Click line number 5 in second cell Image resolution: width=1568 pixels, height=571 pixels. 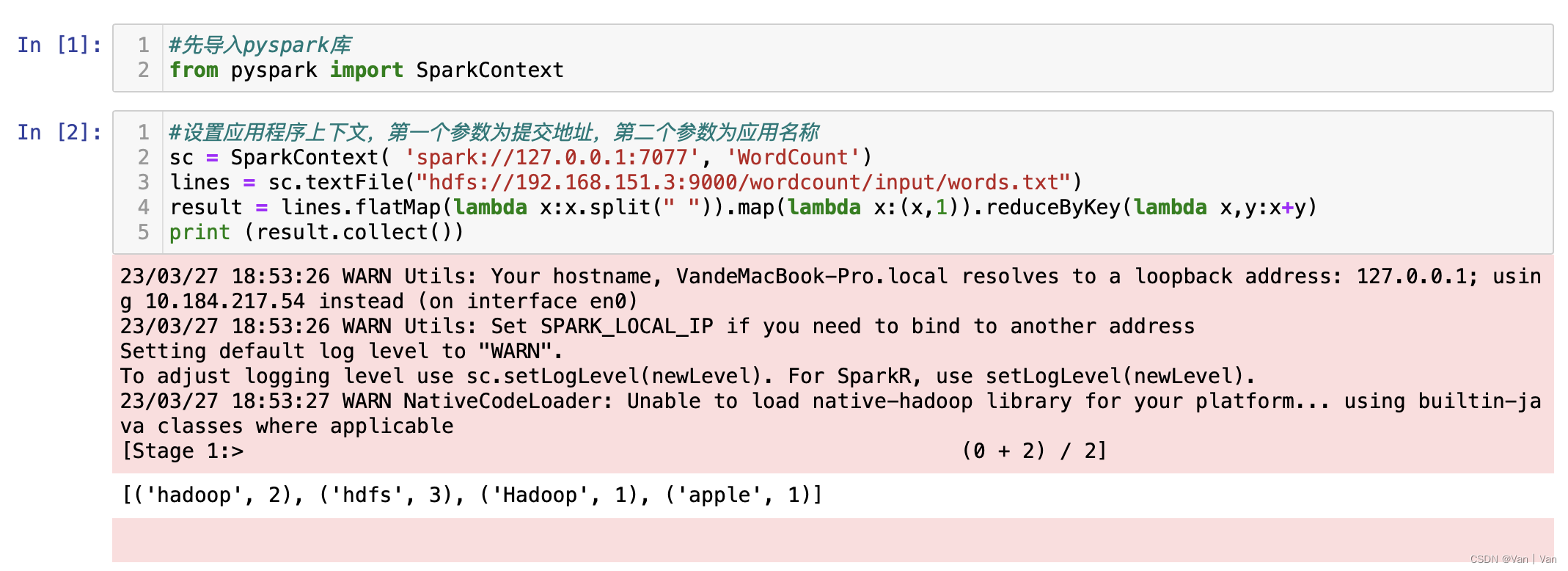pos(144,233)
